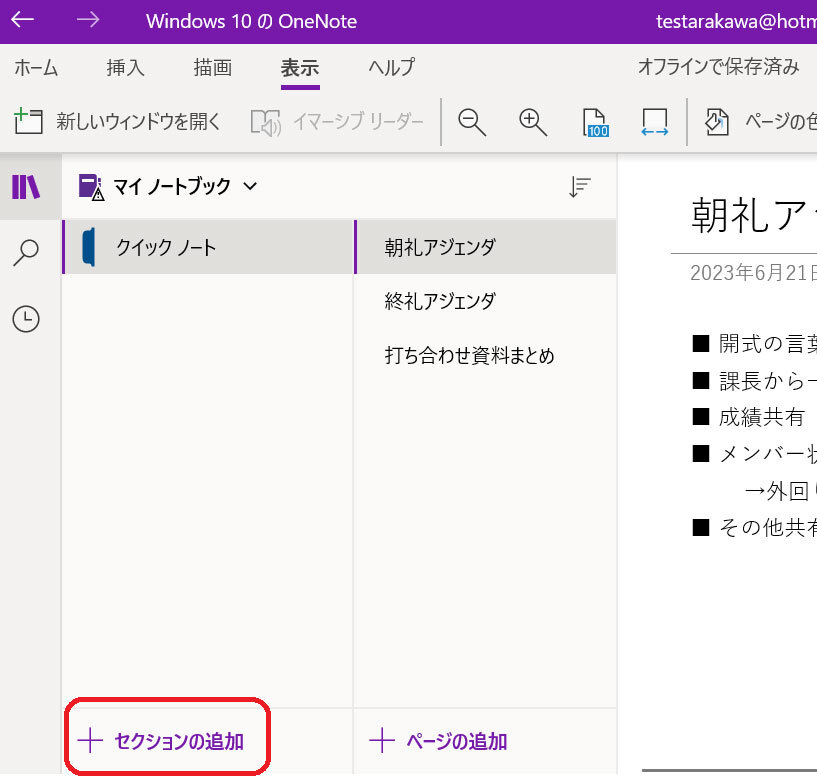Select the クイック ノート section
This screenshot has width=817, height=779.
[166, 247]
